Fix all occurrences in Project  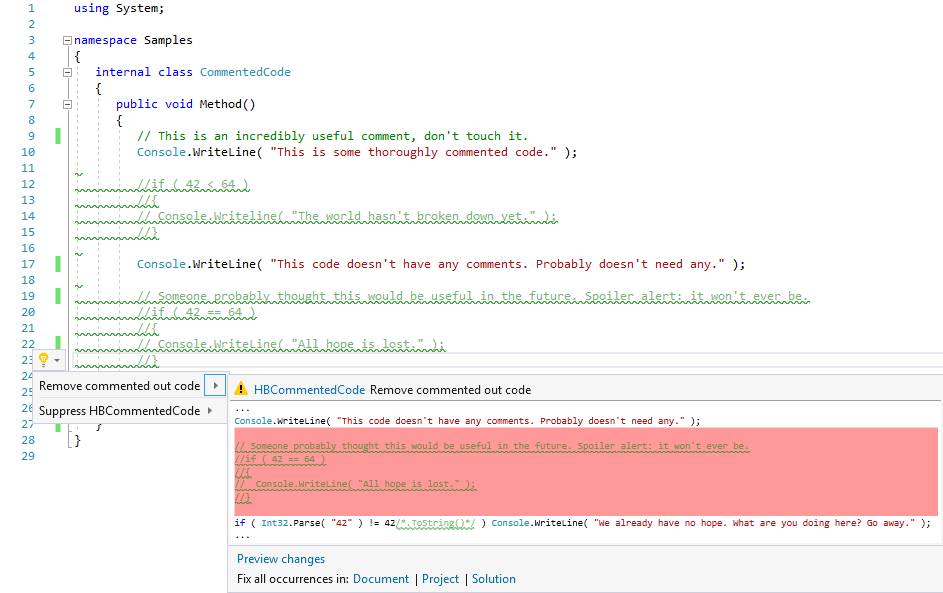pyautogui.click(x=440, y=579)
